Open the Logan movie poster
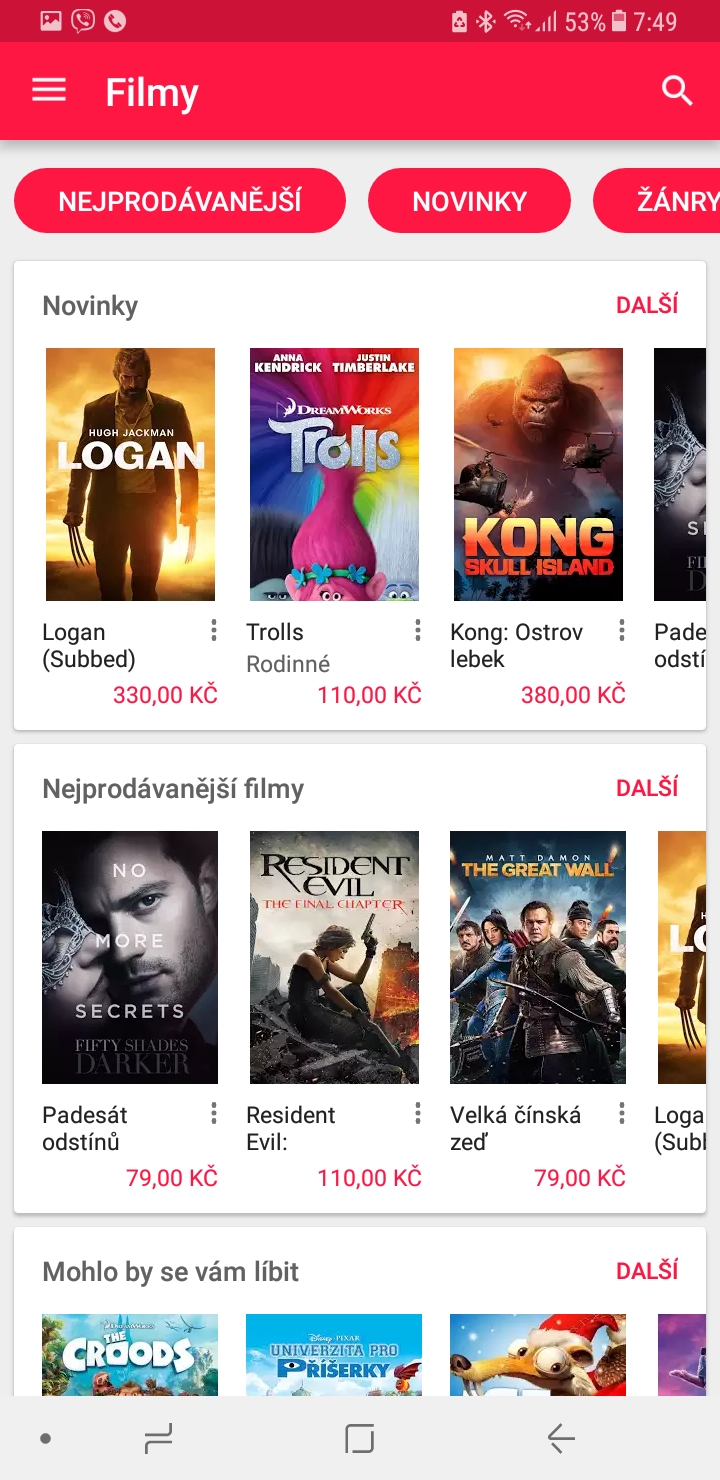720x1480 pixels. [x=130, y=474]
